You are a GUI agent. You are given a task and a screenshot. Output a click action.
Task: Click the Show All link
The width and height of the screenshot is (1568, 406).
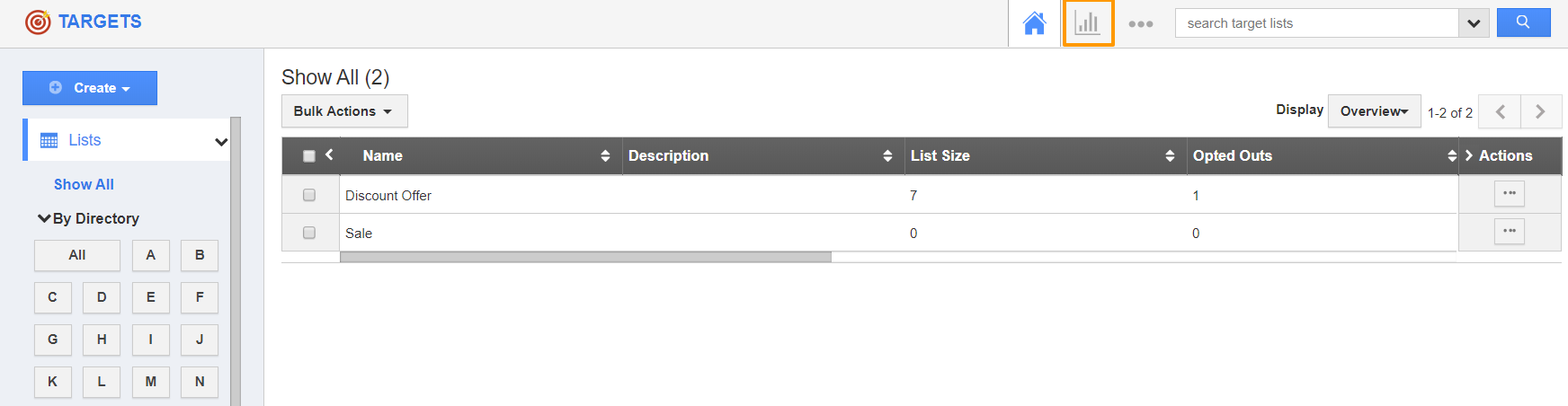click(x=84, y=184)
